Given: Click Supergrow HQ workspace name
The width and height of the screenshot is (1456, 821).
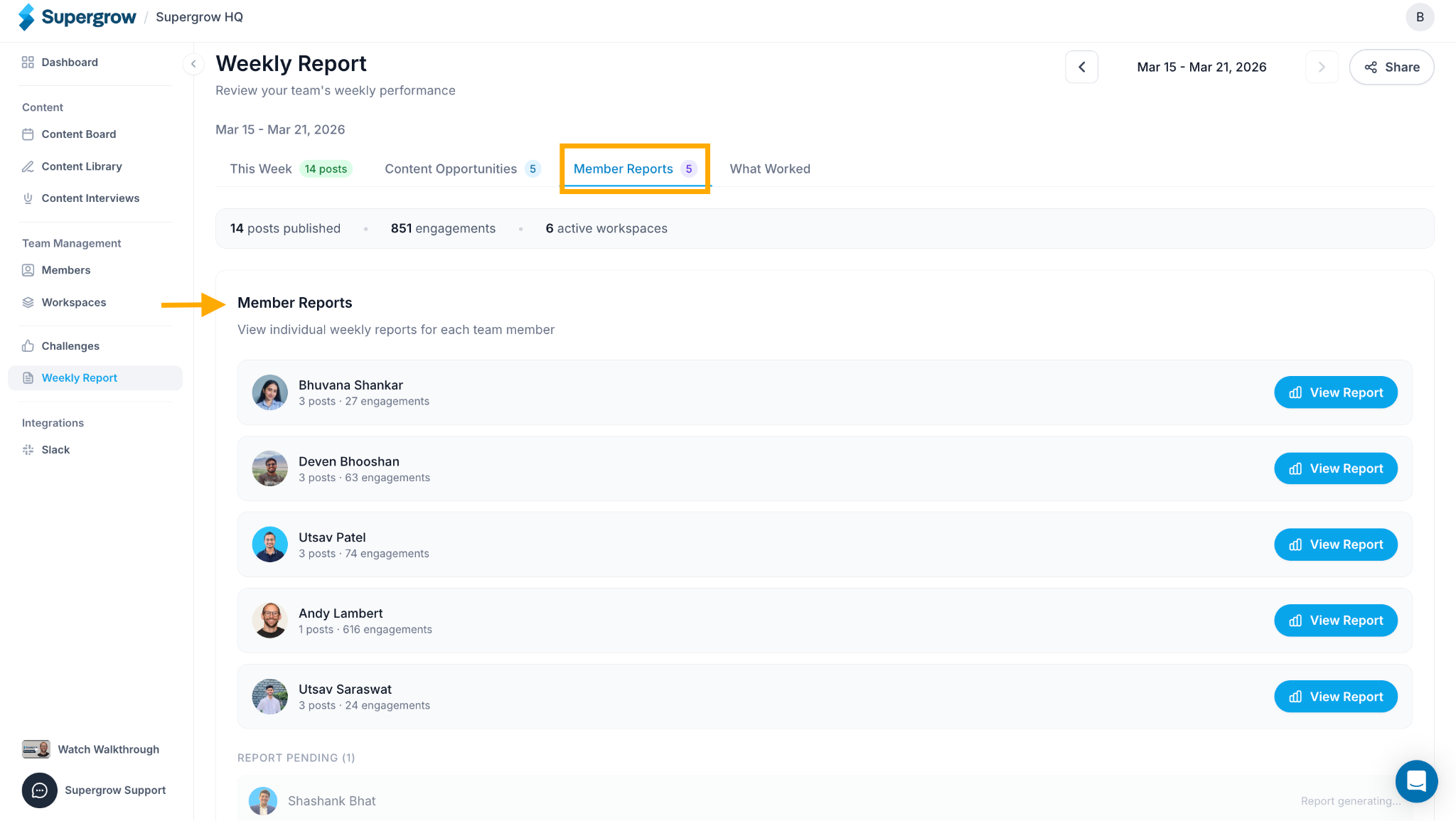Looking at the screenshot, I should (199, 17).
